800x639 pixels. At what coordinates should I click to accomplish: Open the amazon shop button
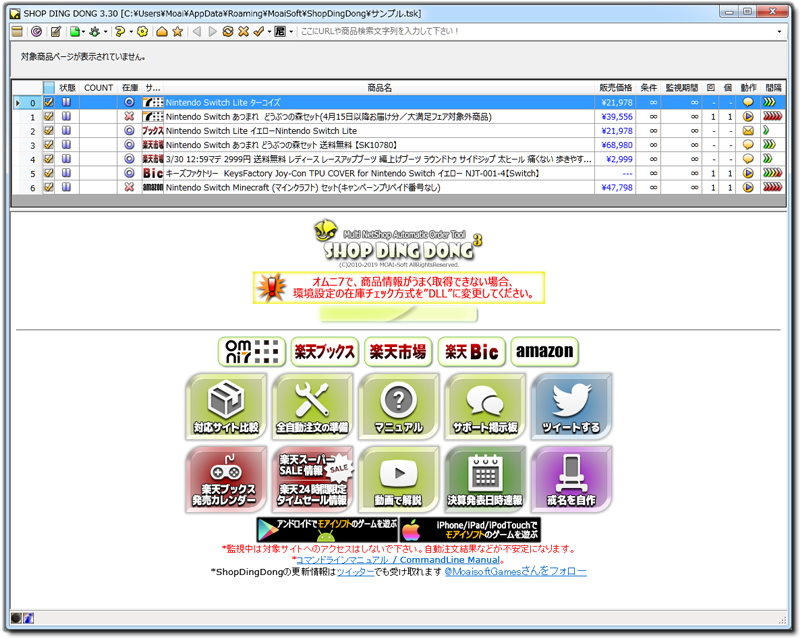544,352
